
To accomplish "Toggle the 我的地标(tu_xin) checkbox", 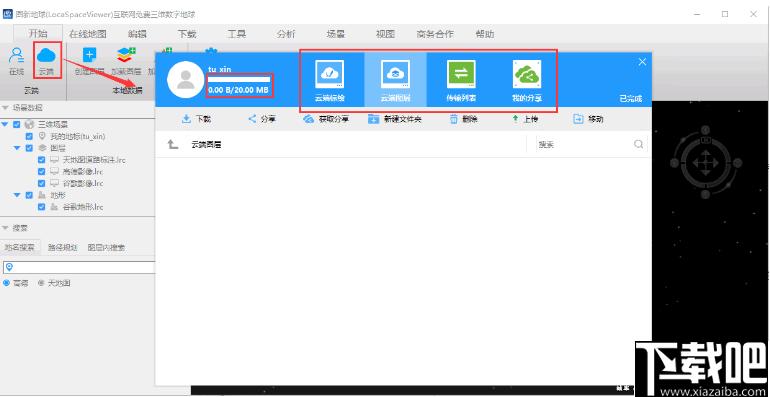I will click(x=29, y=136).
